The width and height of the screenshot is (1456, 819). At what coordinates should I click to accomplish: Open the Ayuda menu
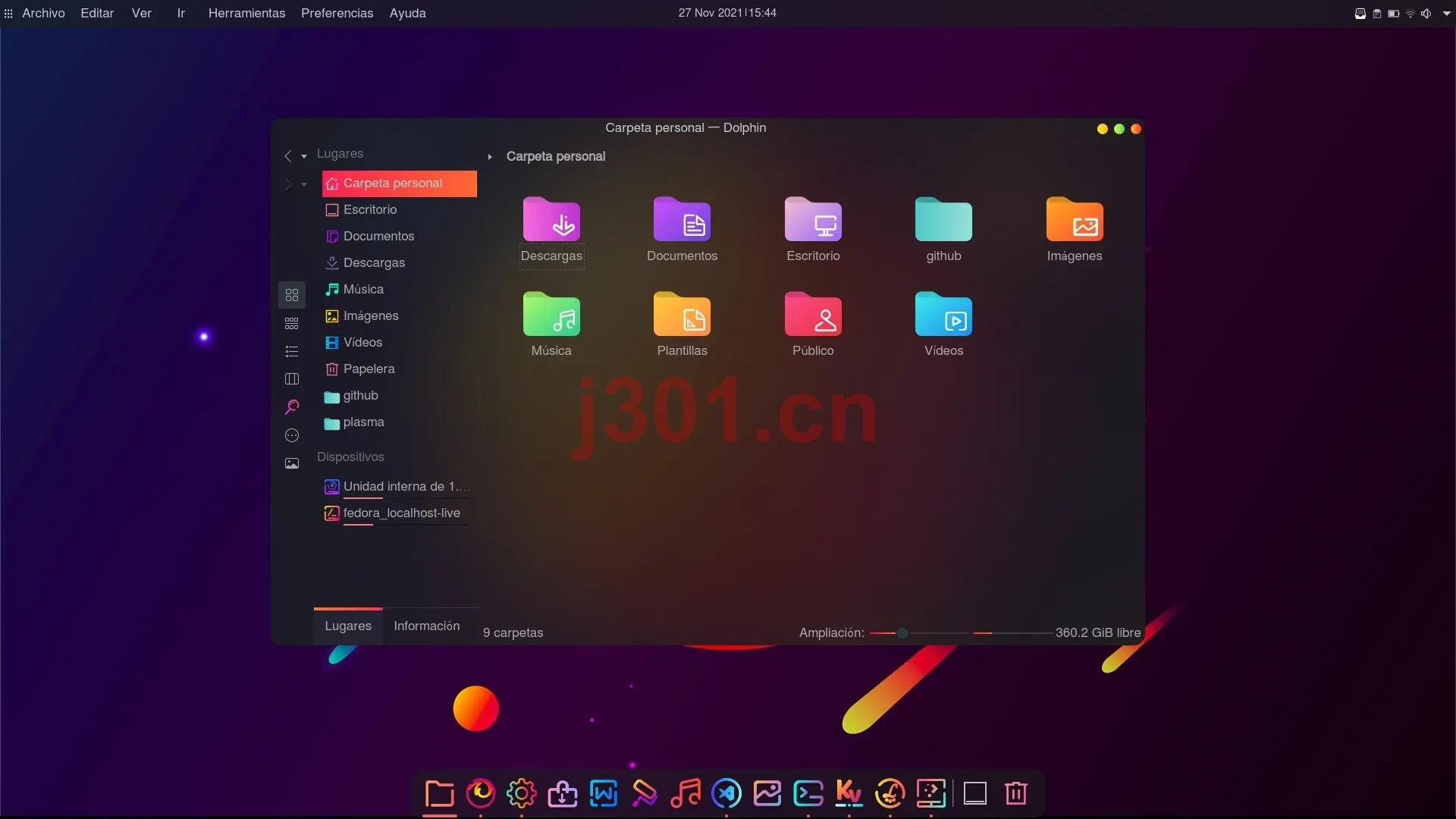tap(407, 13)
